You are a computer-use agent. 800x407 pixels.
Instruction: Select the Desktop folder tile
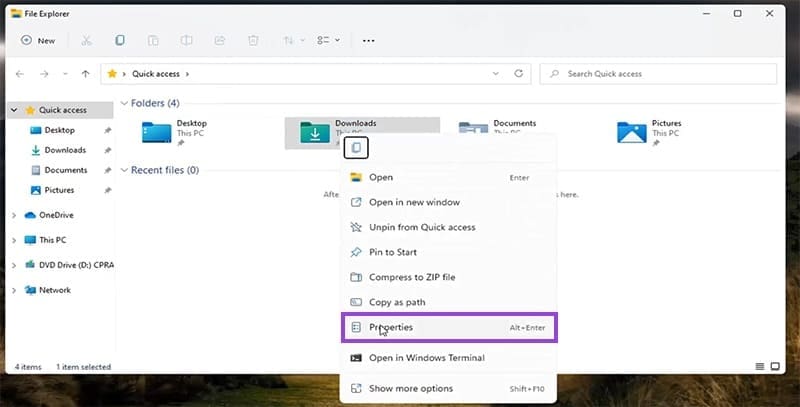(x=204, y=133)
